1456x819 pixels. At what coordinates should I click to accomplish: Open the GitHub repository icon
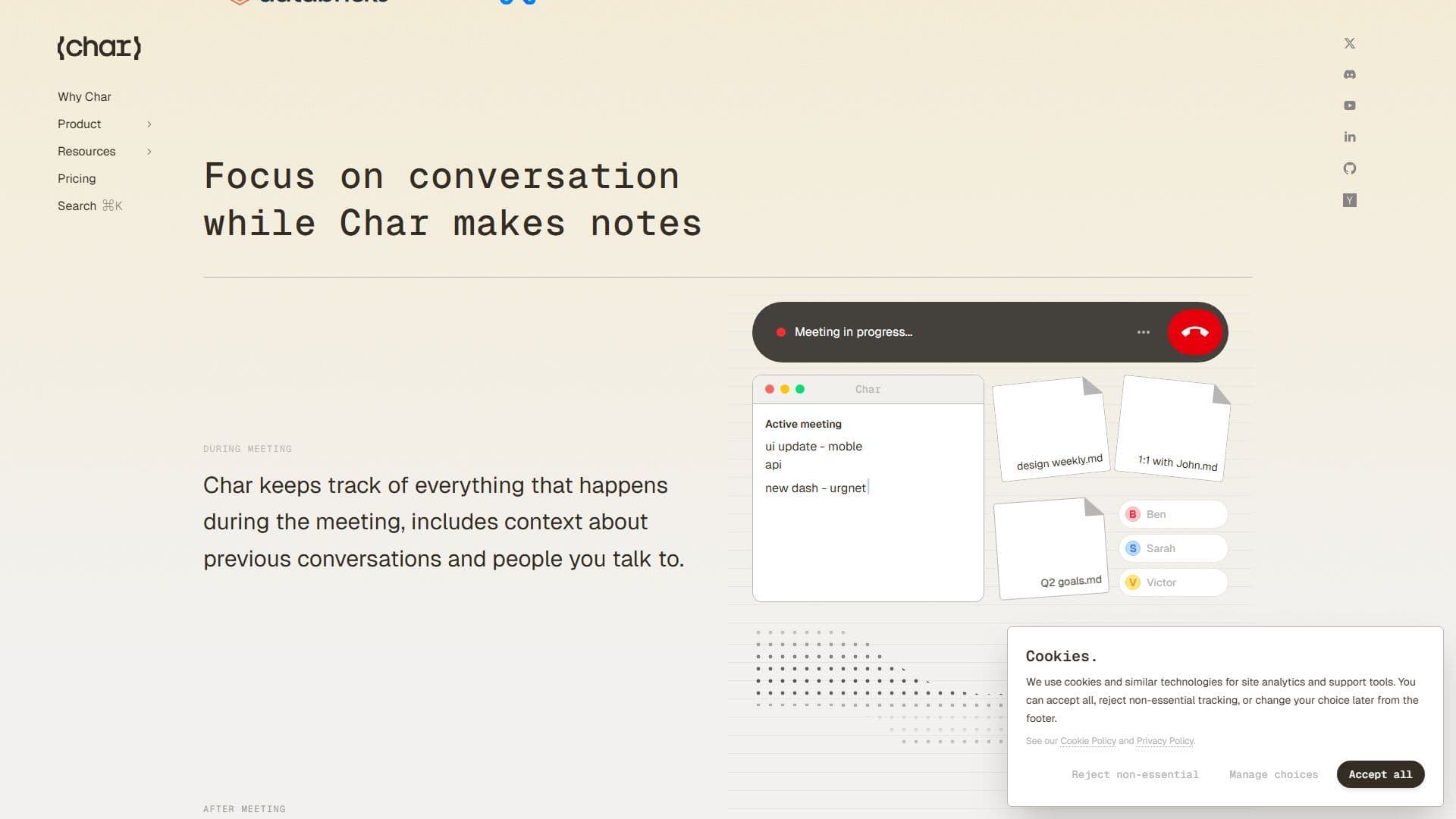tap(1349, 168)
